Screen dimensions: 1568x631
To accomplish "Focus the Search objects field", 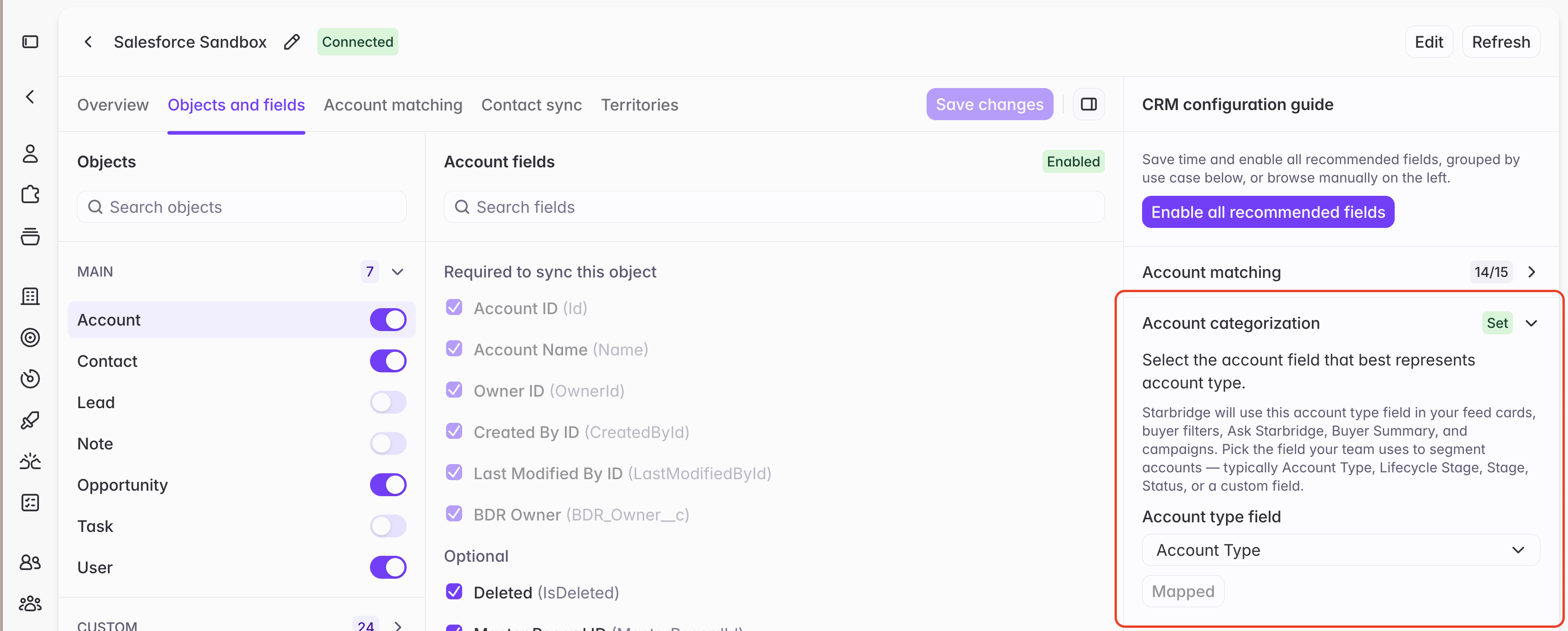I will click(x=242, y=207).
